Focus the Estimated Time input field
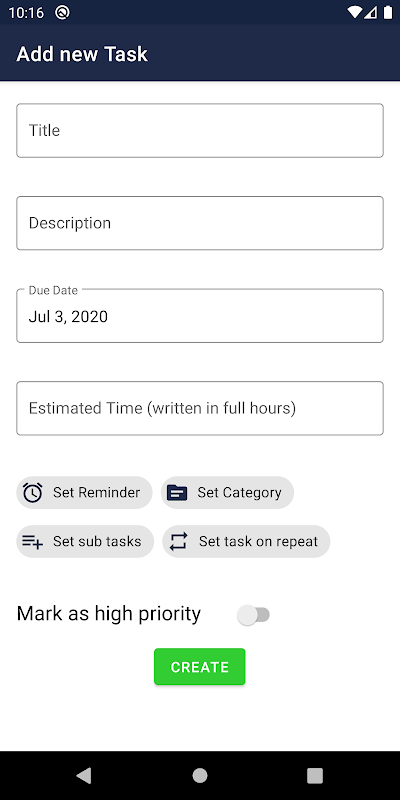This screenshot has width=400, height=800. click(x=200, y=408)
